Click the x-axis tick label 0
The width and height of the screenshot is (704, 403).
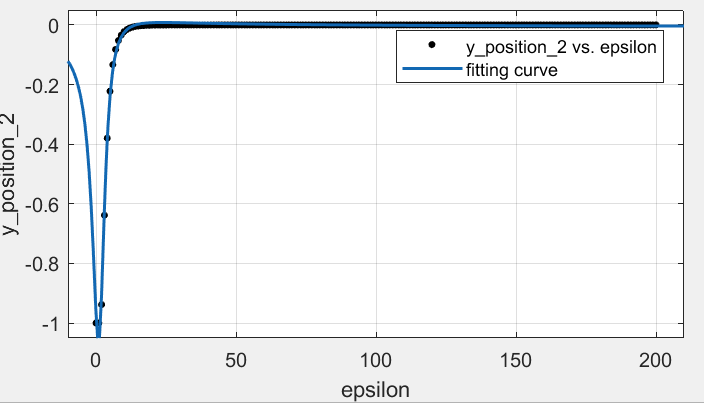pos(96,360)
